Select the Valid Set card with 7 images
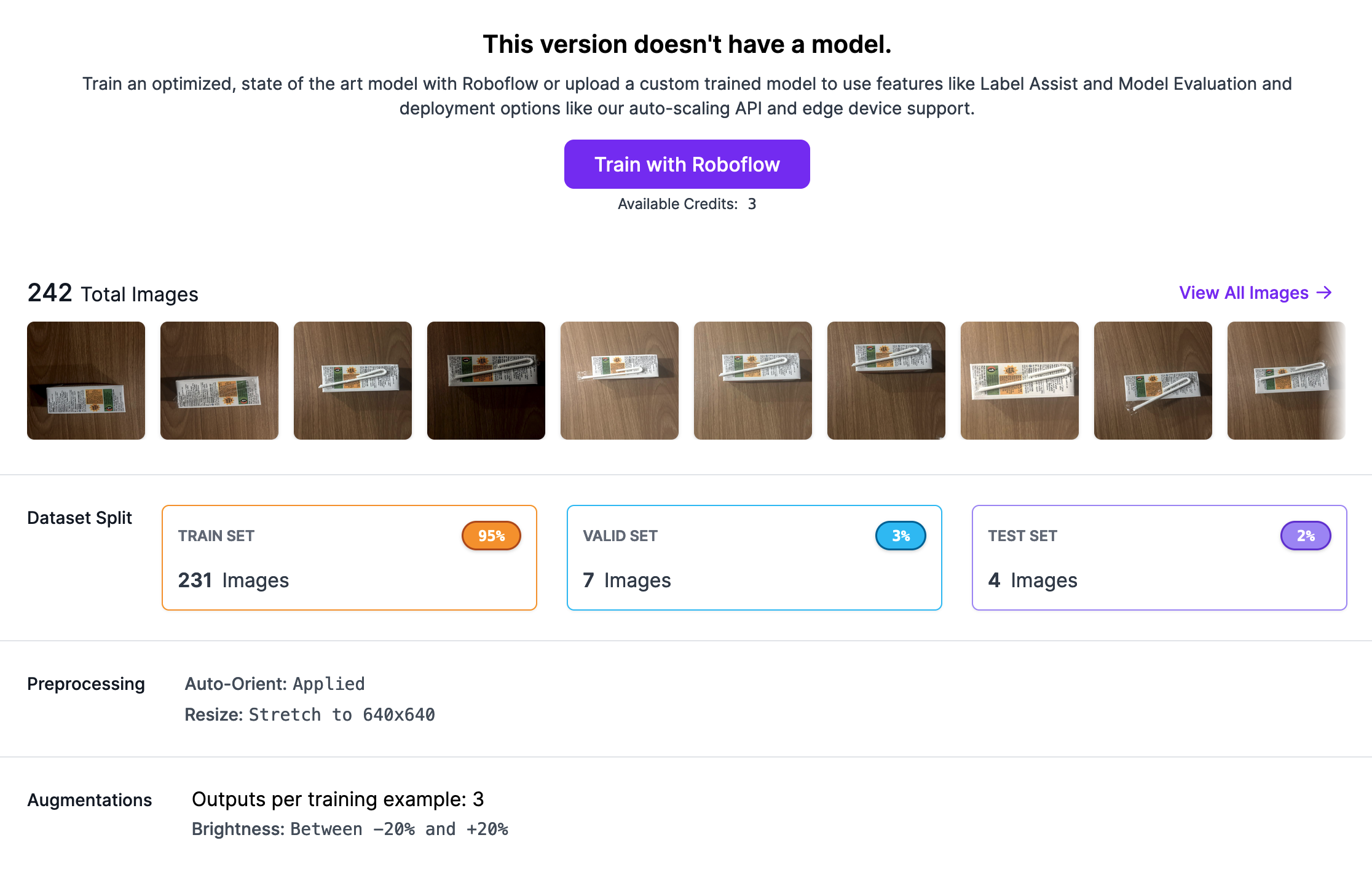The width and height of the screenshot is (1372, 883). 754,558
